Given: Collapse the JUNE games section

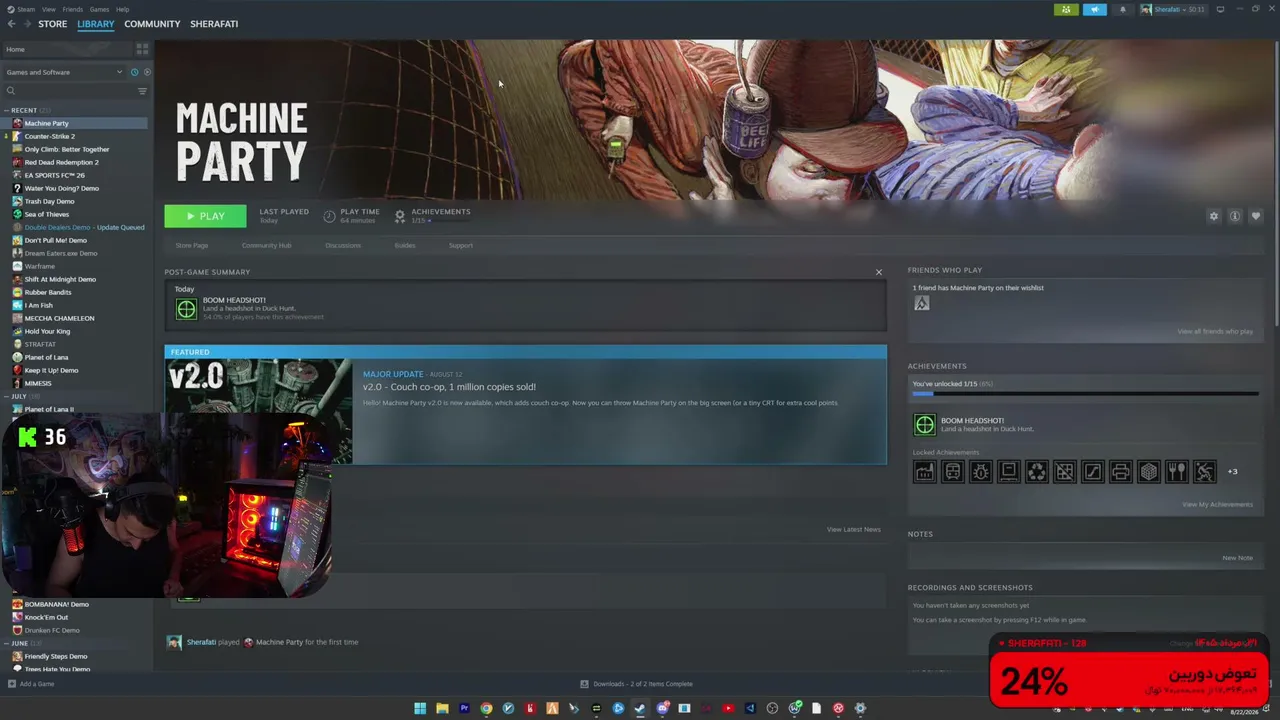Looking at the screenshot, I should [x=7, y=643].
